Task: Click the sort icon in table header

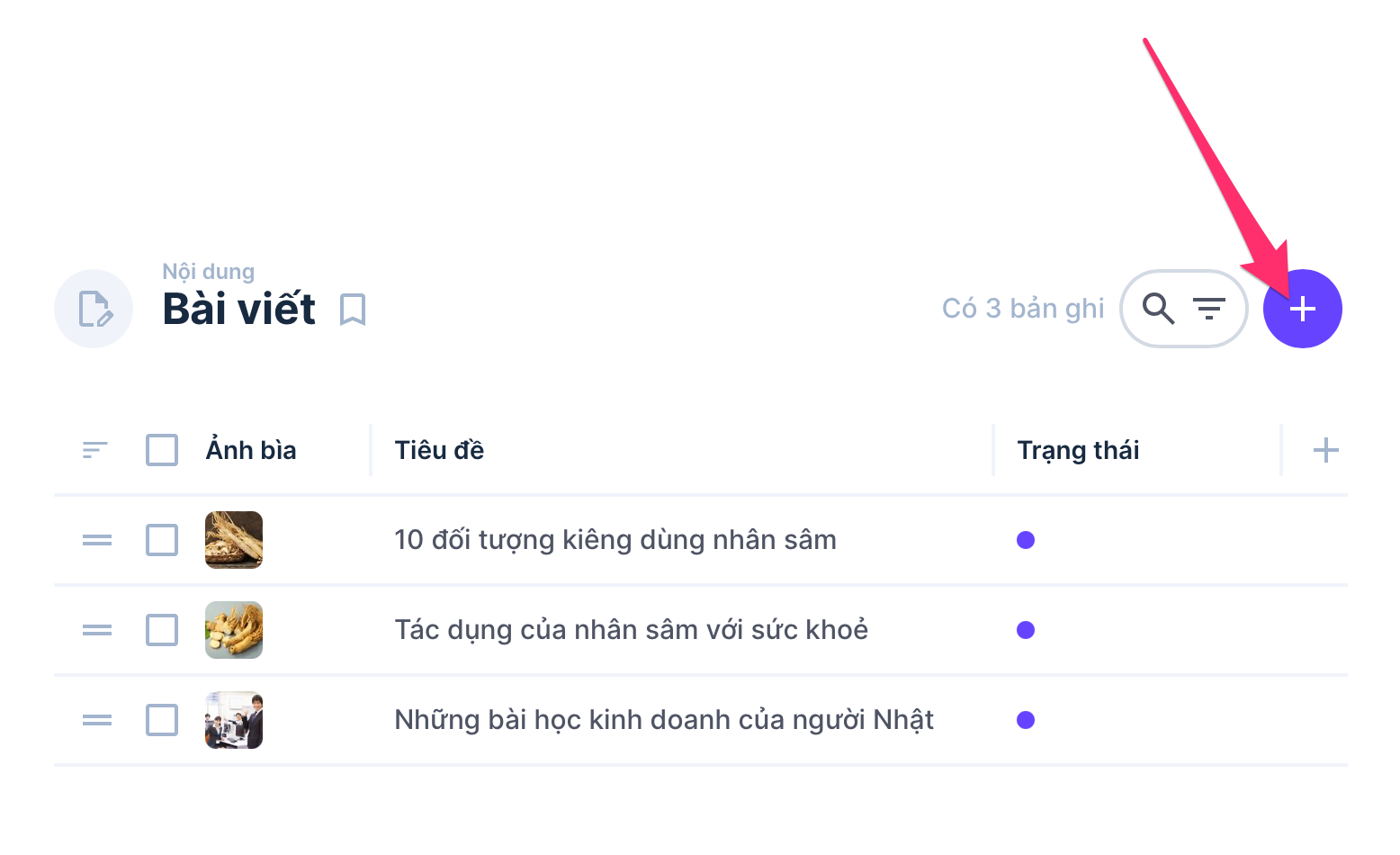Action: click(94, 450)
